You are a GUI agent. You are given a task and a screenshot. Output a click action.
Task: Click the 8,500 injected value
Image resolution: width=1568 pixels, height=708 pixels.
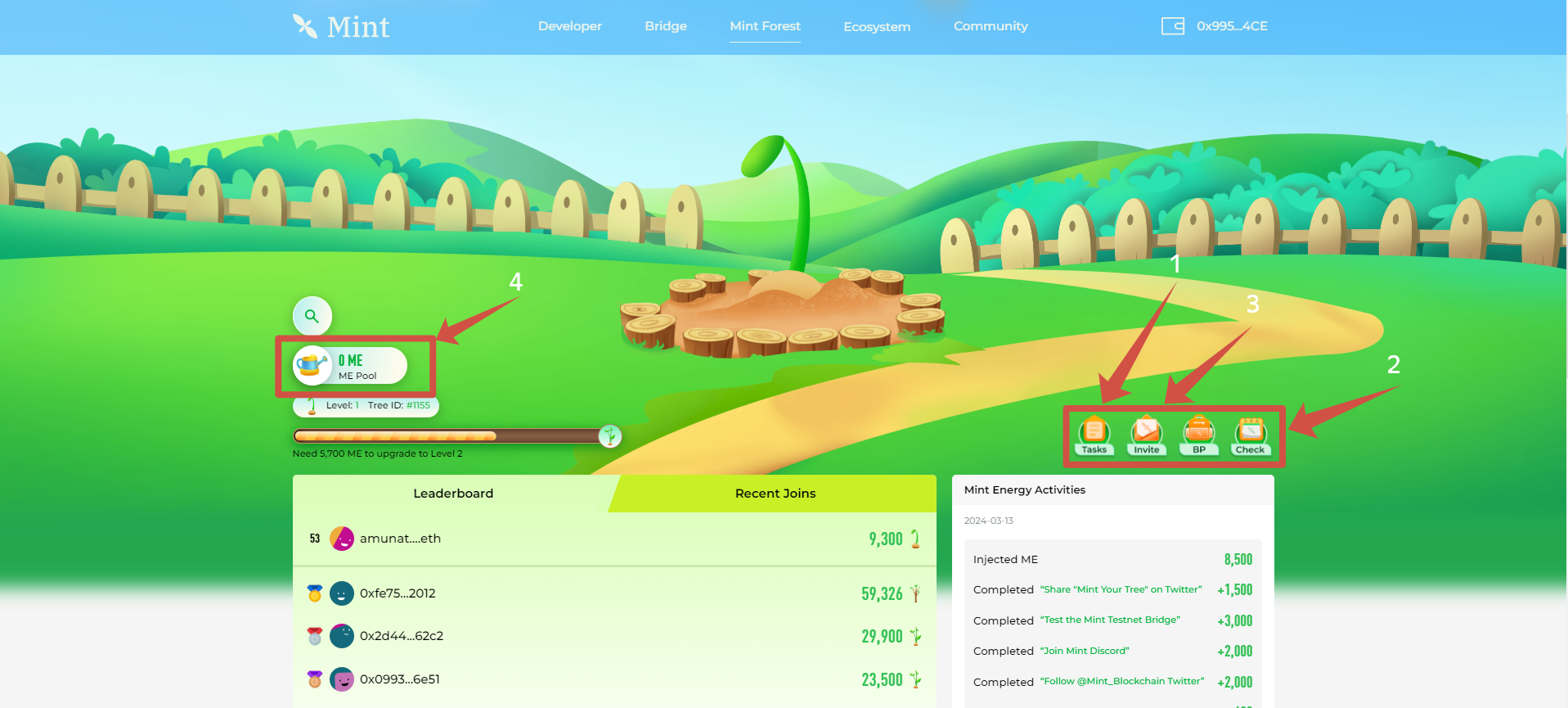[x=1238, y=559]
